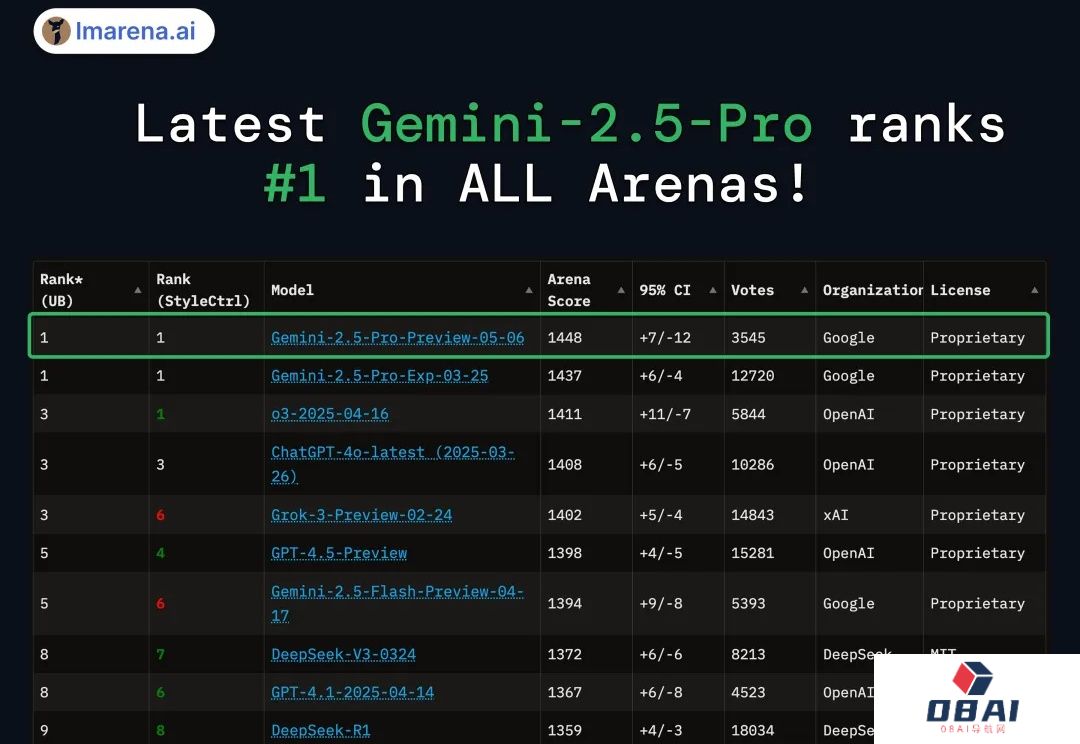Click the lmarena.ai logo badge
The height and width of the screenshot is (744, 1080).
click(124, 31)
